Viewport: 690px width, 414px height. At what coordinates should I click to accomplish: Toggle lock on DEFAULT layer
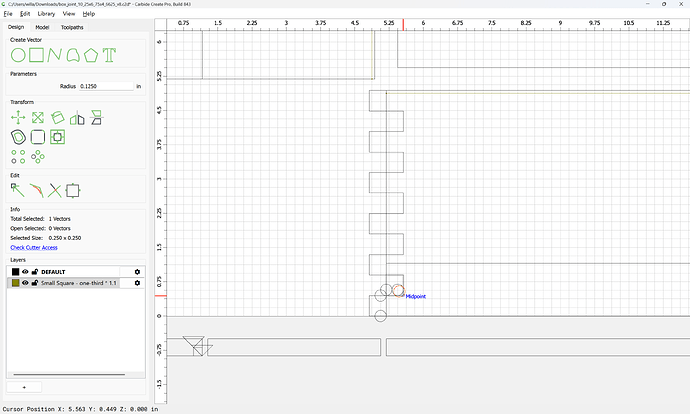[x=35, y=272]
